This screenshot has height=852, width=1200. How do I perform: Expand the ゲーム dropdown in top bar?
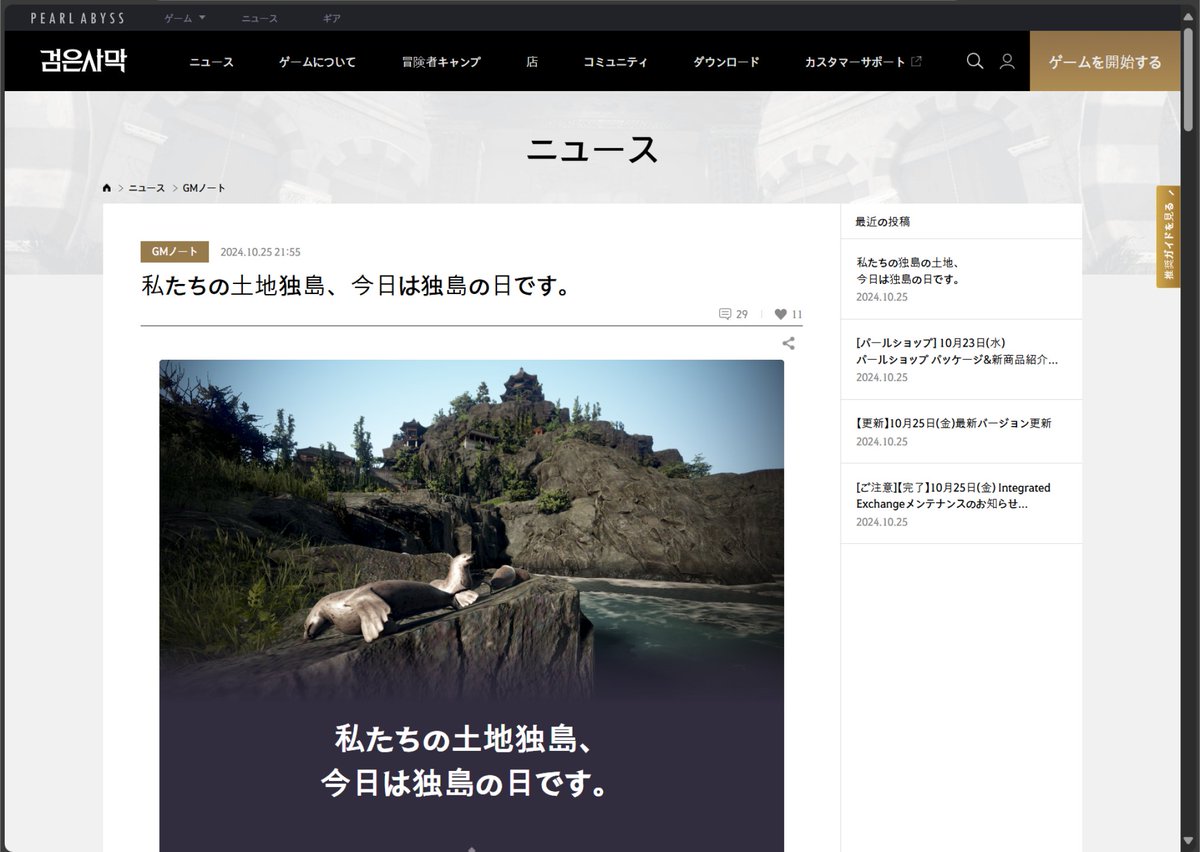click(184, 18)
